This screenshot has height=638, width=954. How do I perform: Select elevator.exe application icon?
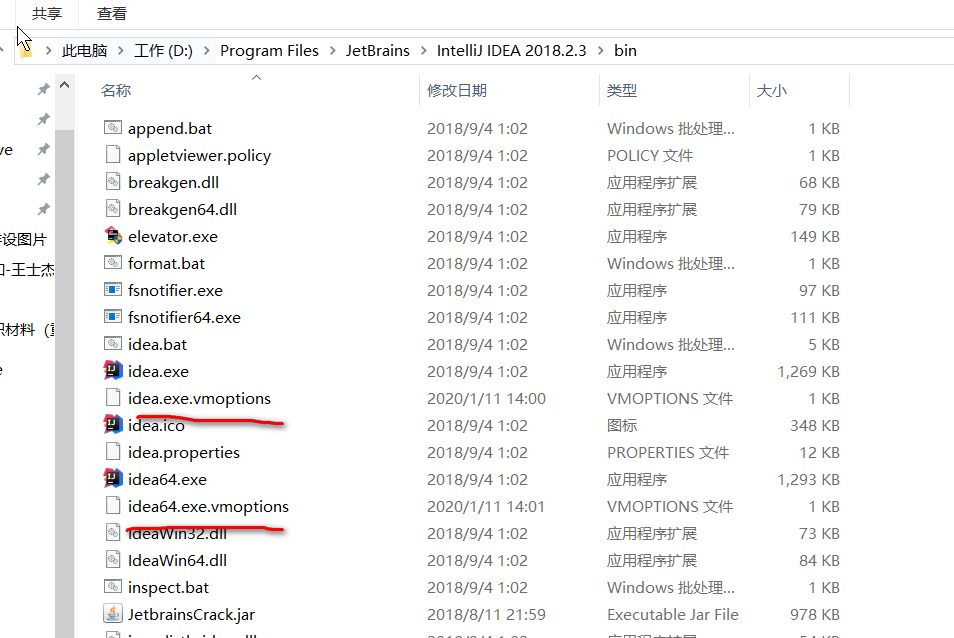point(113,235)
